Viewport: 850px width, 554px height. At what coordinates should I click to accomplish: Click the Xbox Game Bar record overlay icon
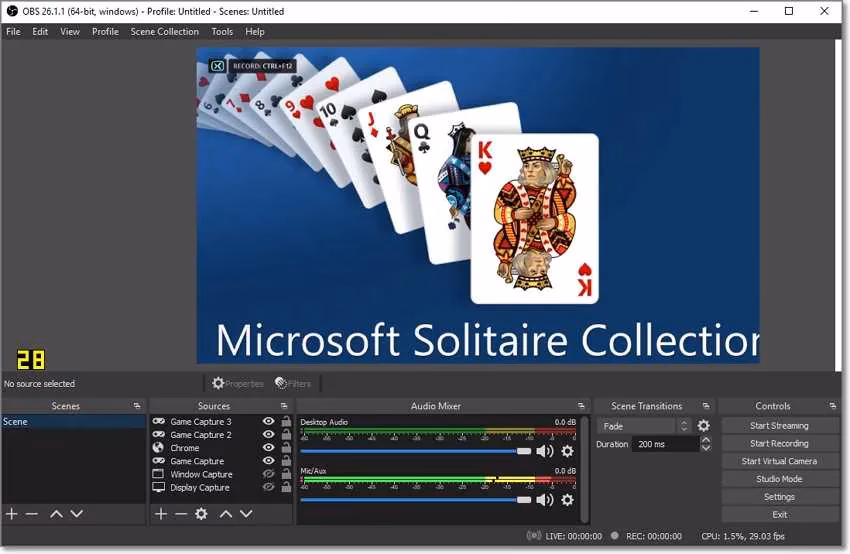click(217, 66)
